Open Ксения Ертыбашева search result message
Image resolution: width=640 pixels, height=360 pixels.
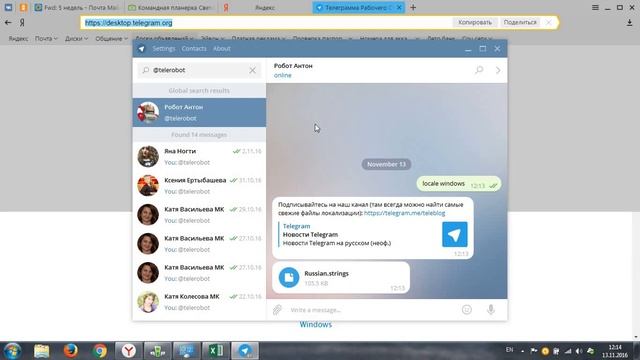199,185
